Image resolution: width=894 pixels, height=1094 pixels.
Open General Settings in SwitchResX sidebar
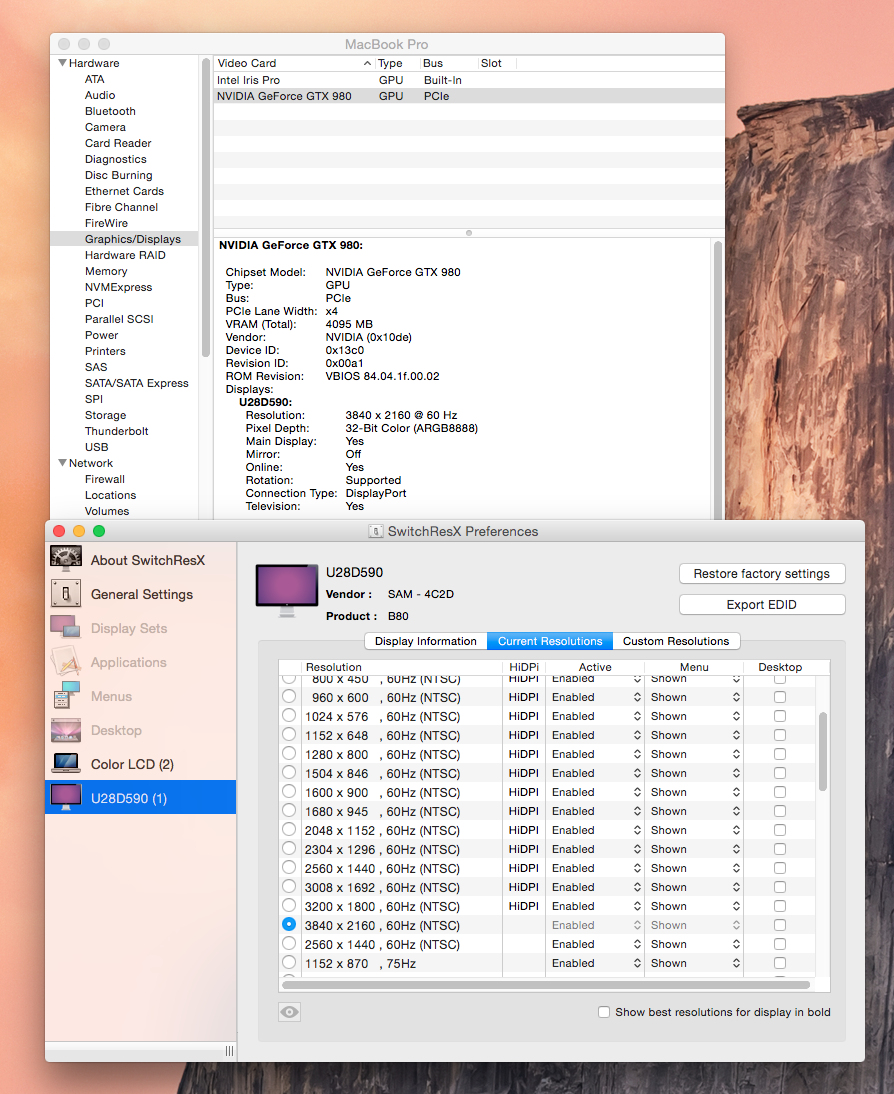140,594
